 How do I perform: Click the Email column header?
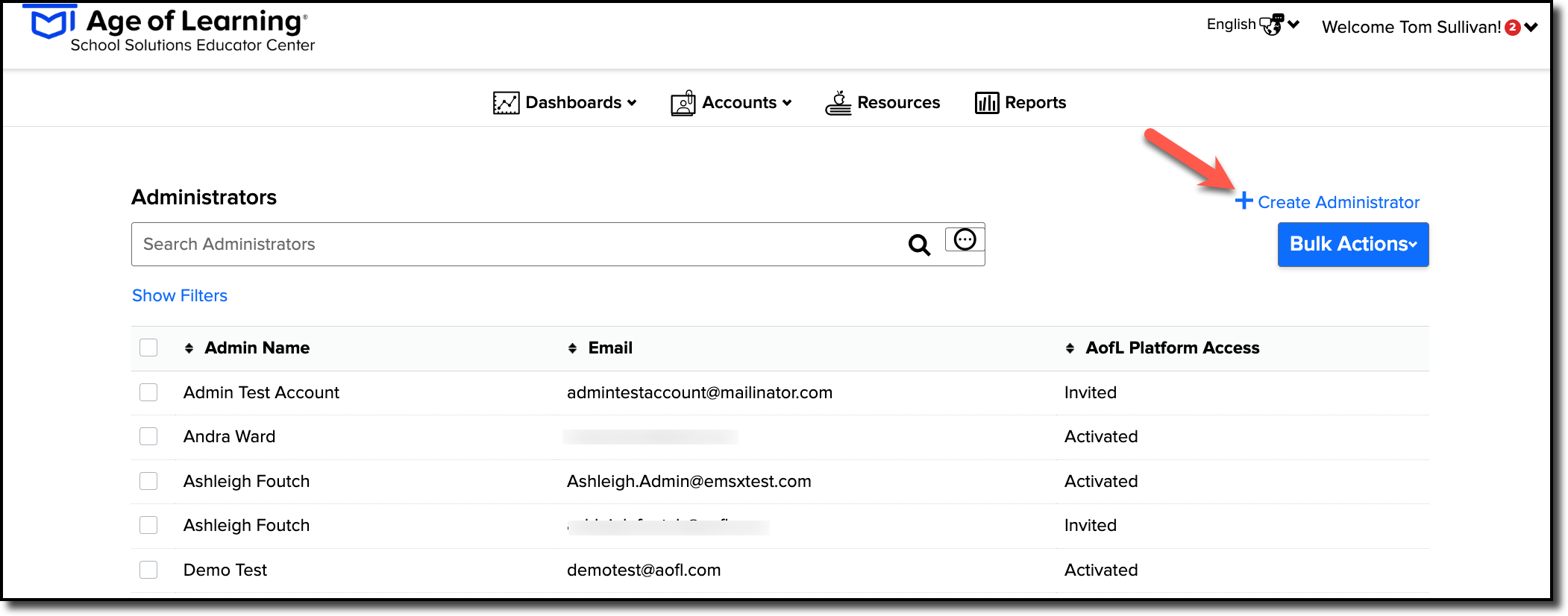(x=610, y=348)
